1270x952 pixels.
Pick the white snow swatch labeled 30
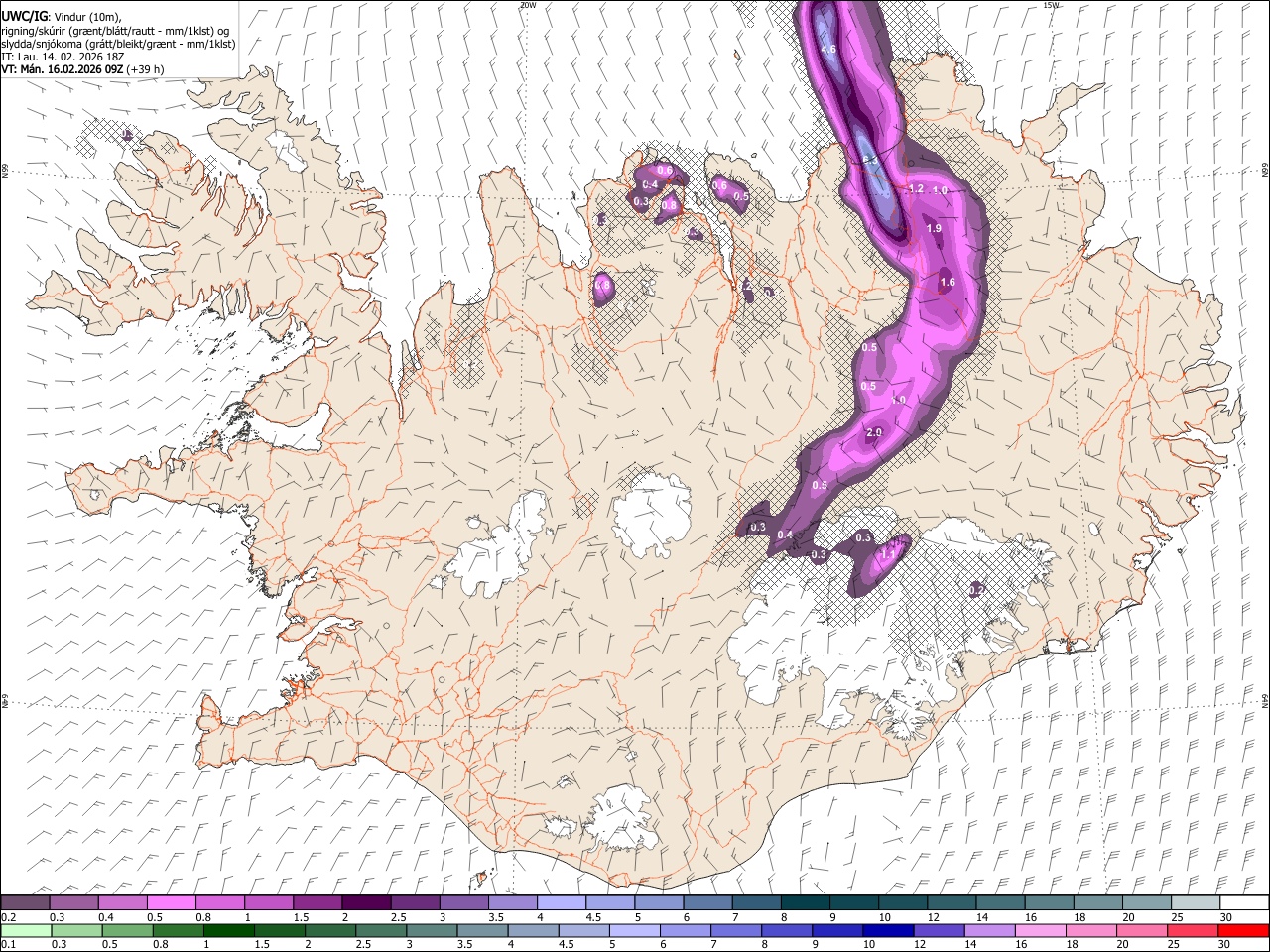(1244, 902)
